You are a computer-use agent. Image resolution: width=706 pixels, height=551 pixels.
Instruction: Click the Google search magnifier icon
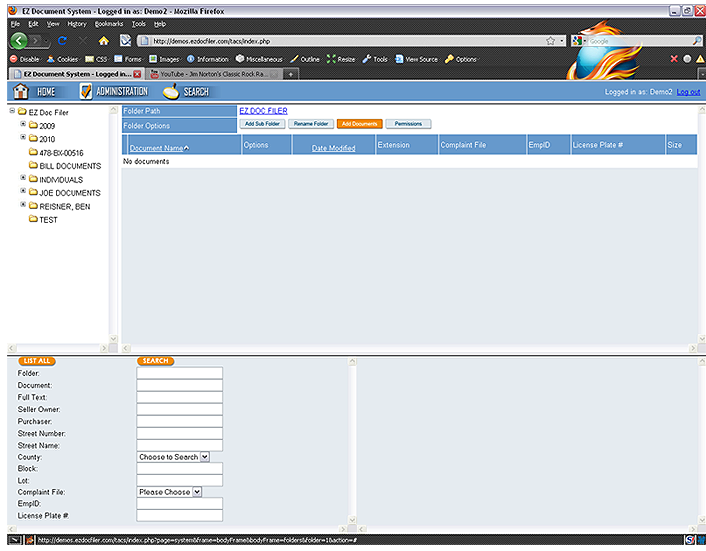[x=697, y=41]
